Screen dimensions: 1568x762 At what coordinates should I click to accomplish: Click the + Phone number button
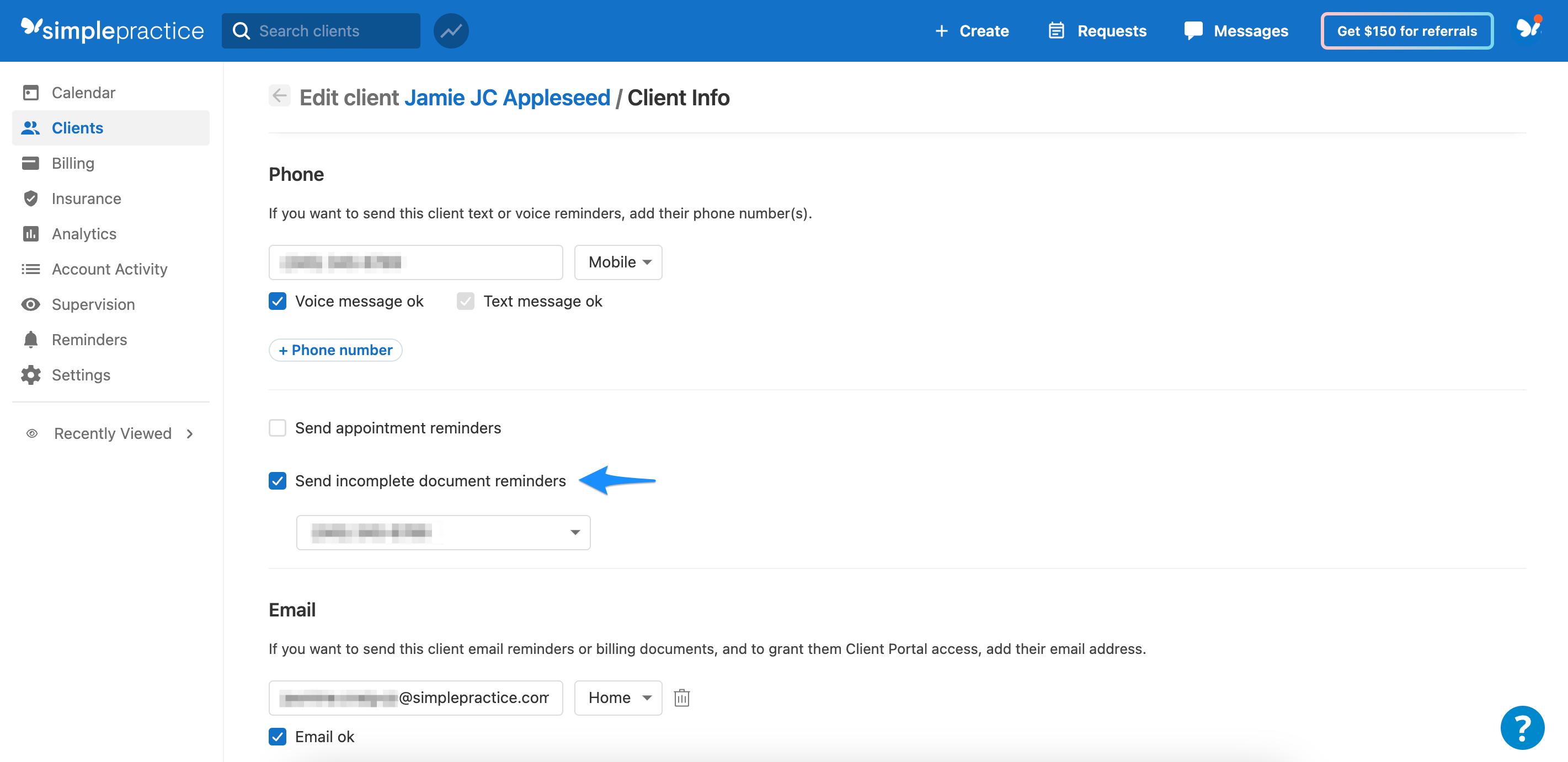pyautogui.click(x=335, y=350)
